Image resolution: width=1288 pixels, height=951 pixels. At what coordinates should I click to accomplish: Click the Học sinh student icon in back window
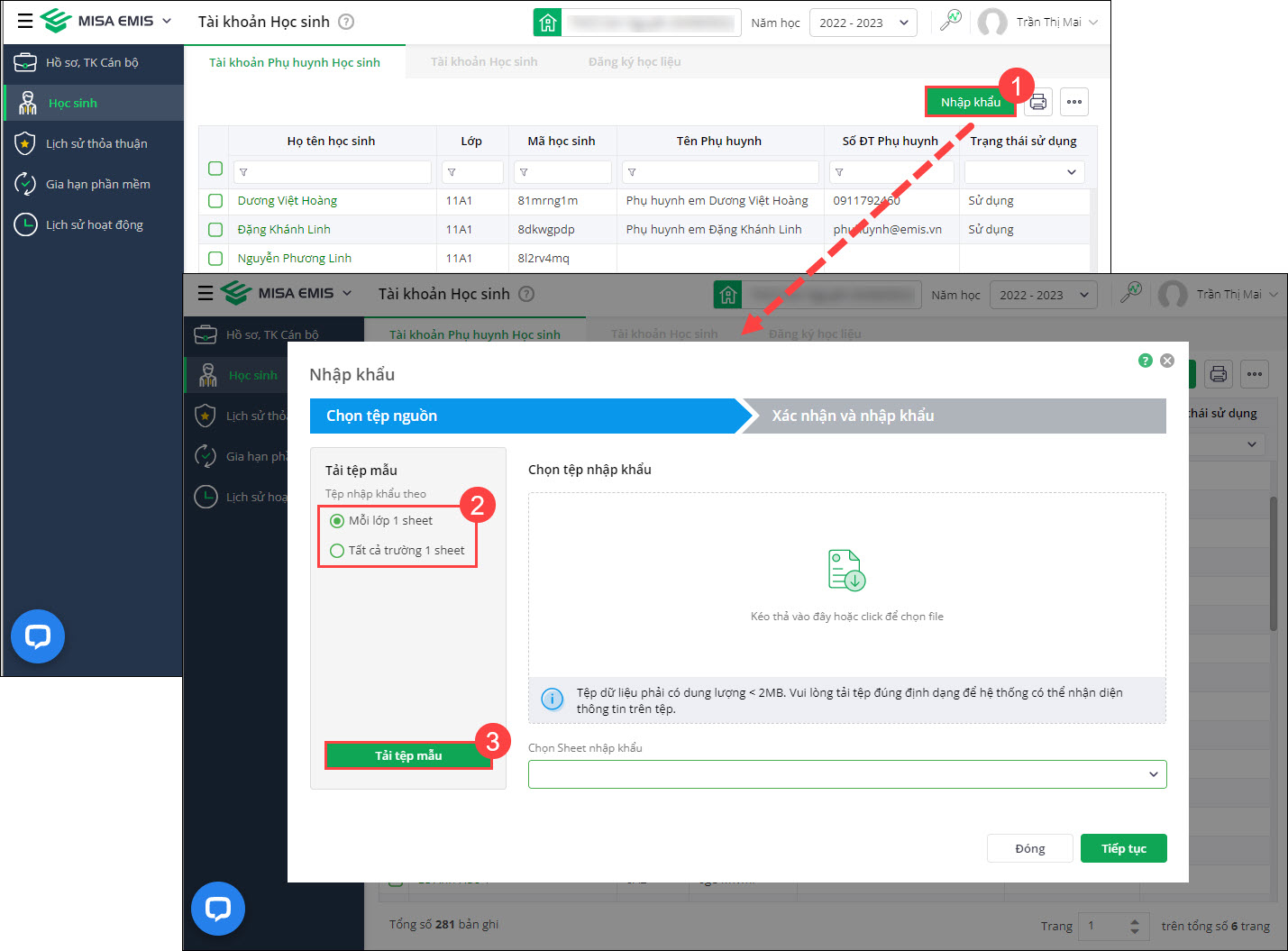pyautogui.click(x=28, y=103)
